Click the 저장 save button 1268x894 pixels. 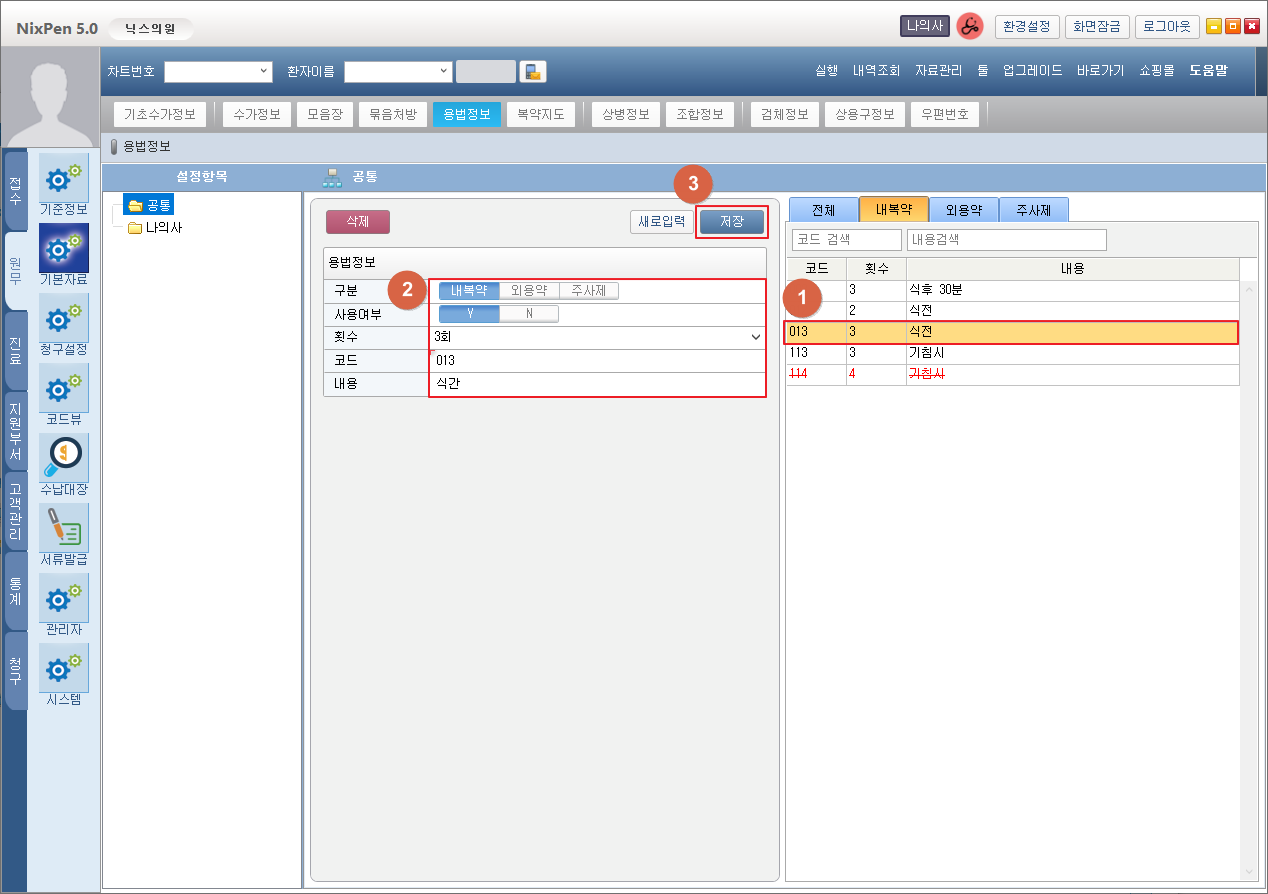[731, 221]
